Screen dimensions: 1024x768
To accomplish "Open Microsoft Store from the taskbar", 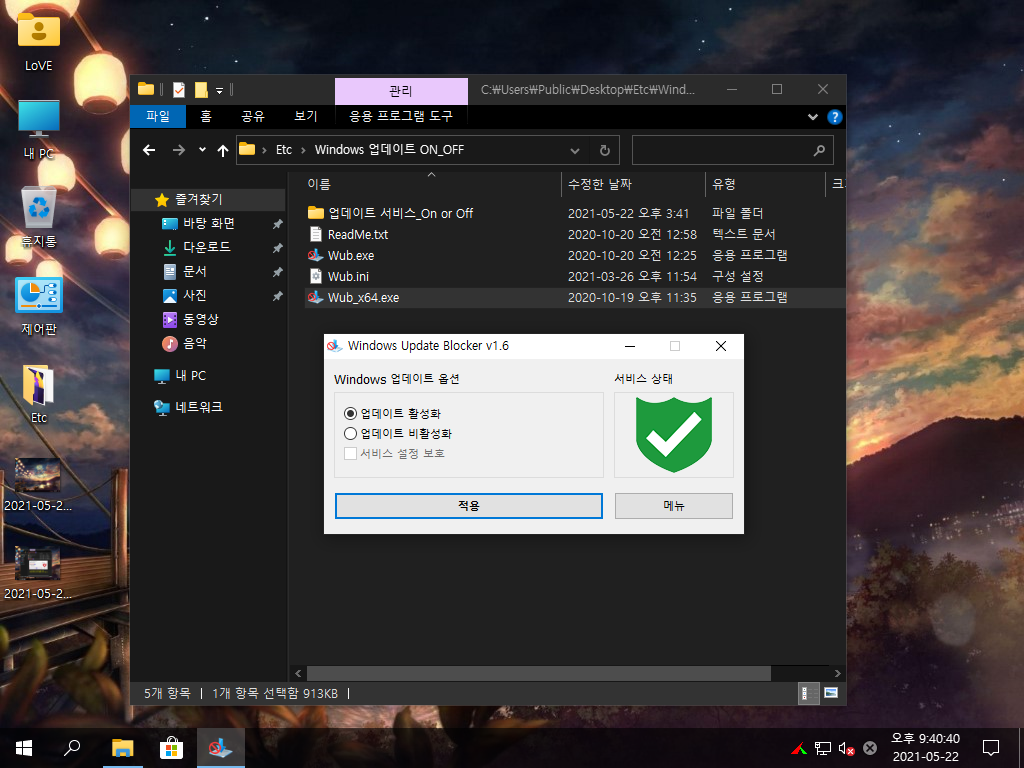I will (171, 748).
